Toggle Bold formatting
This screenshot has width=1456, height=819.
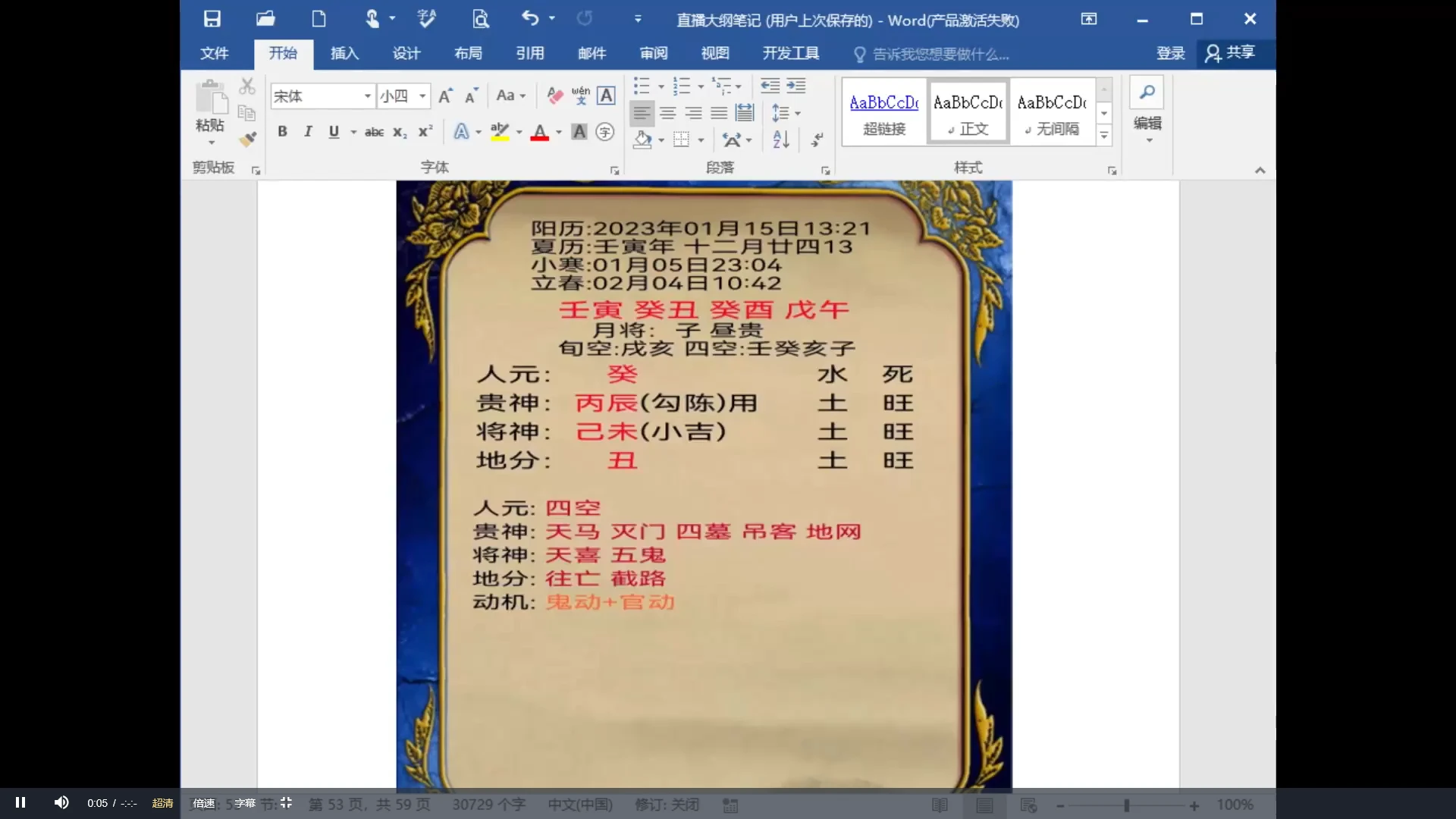tap(282, 132)
